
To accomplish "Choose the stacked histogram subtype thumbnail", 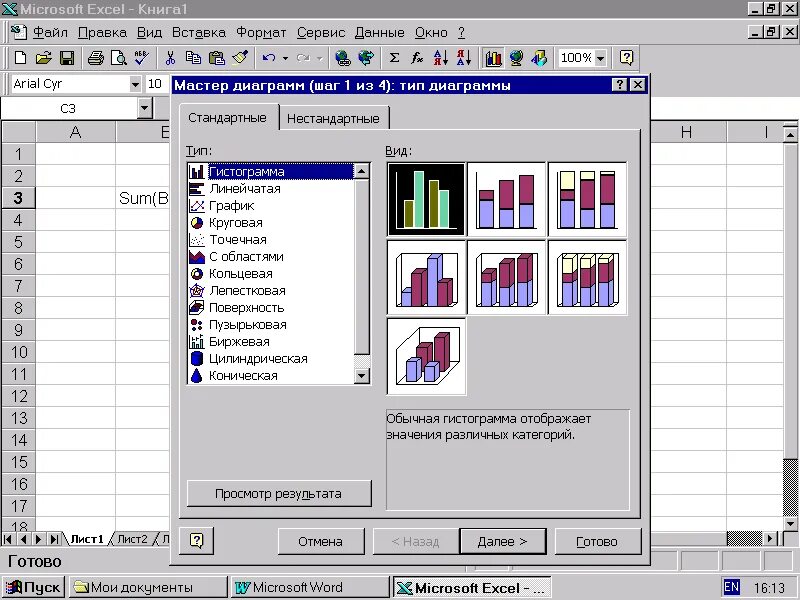I will click(506, 199).
